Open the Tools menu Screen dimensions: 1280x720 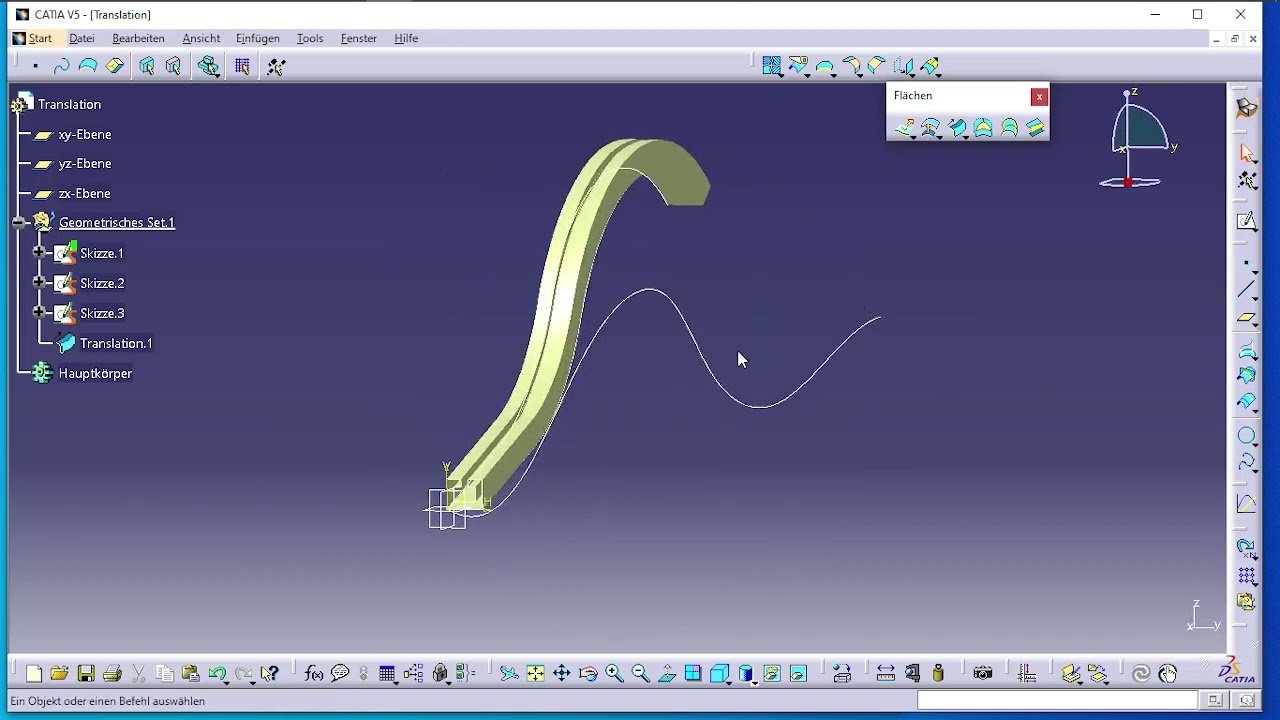[x=310, y=38]
